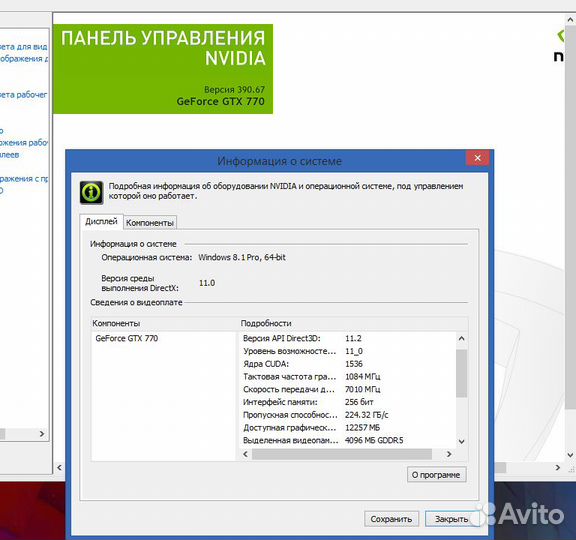This screenshot has height=540, width=576.
Task: Select the Ядра CUDA row
Action: (348, 364)
